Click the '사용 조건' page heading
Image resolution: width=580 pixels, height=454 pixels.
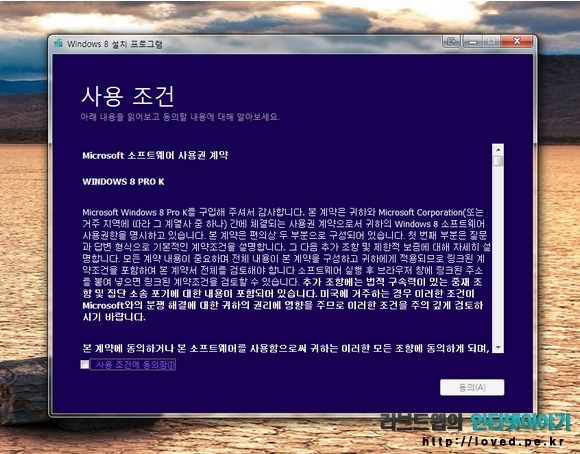(128, 96)
